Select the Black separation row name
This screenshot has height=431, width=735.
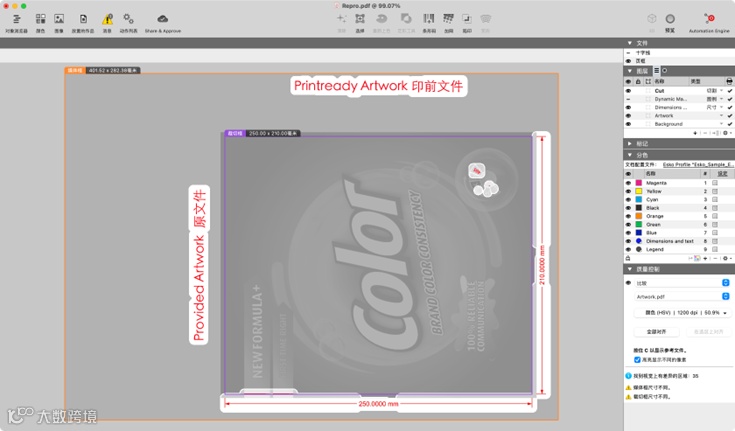tap(652, 208)
